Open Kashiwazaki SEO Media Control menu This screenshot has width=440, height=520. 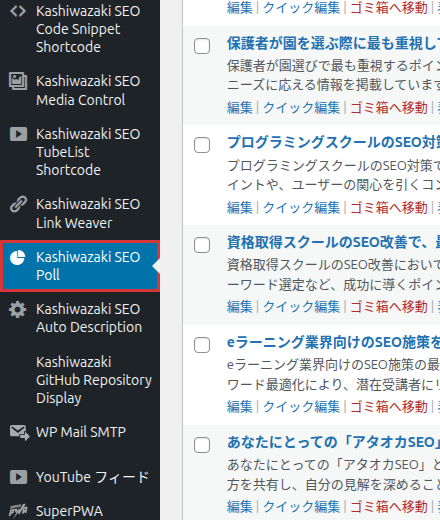pyautogui.click(x=80, y=90)
